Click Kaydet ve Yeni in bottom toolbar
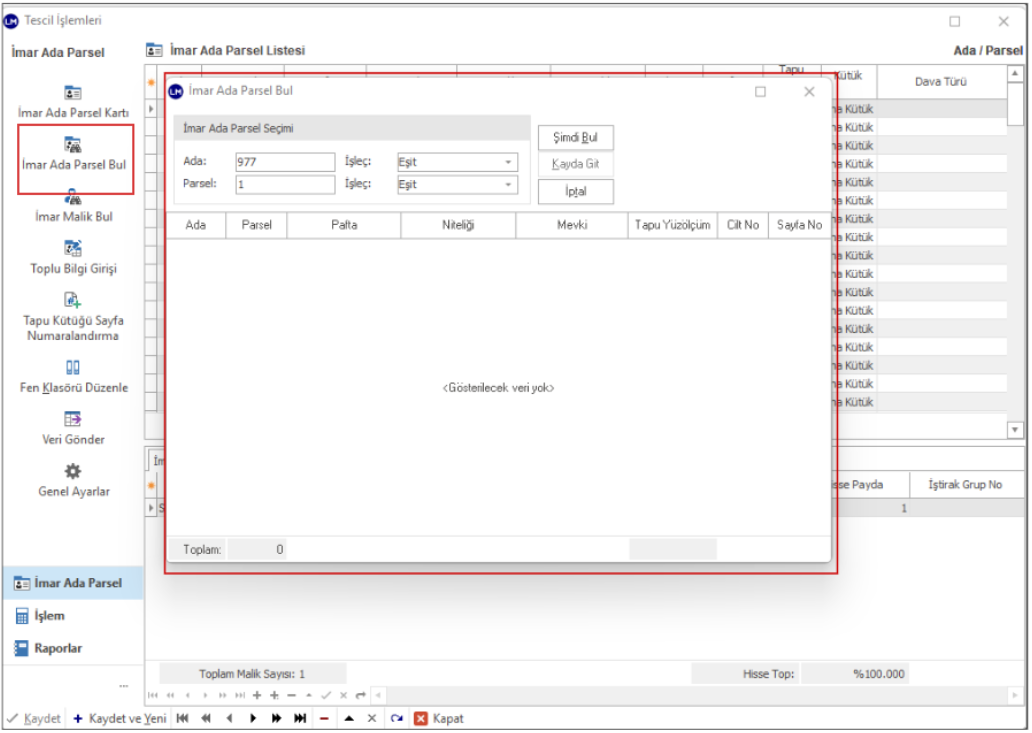This screenshot has width=1032, height=733. [x=120, y=718]
